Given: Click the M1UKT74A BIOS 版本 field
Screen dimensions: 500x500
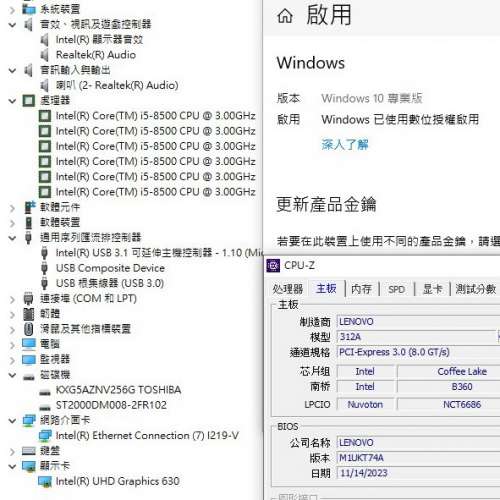Looking at the screenshot, I should 418,458.
